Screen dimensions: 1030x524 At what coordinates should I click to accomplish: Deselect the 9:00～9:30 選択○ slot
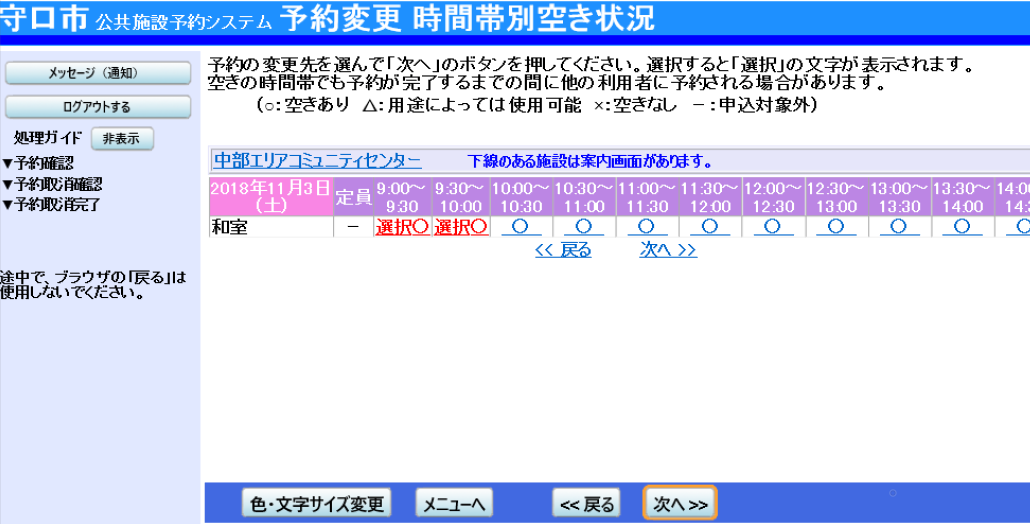point(403,227)
